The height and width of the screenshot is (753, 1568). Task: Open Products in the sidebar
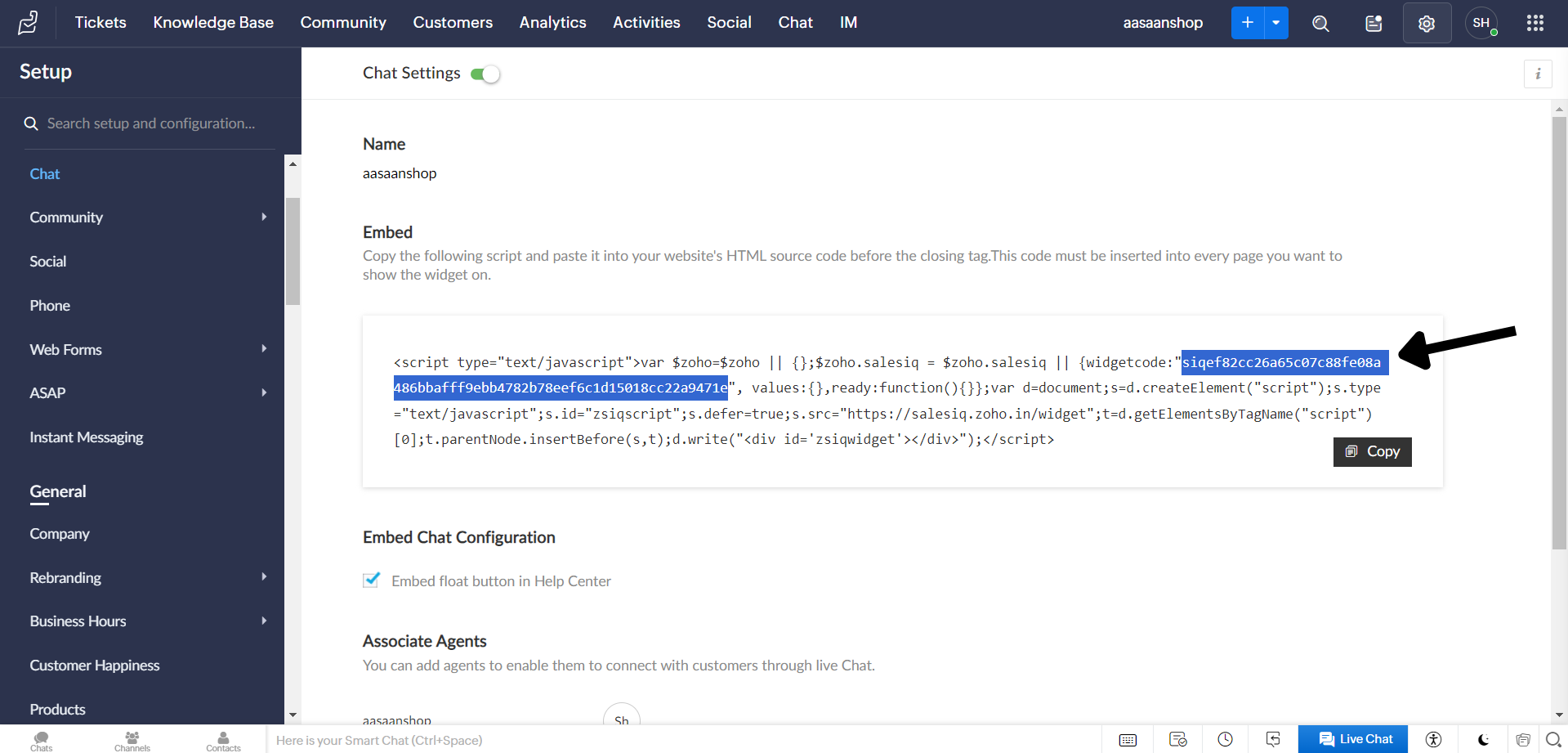(57, 710)
